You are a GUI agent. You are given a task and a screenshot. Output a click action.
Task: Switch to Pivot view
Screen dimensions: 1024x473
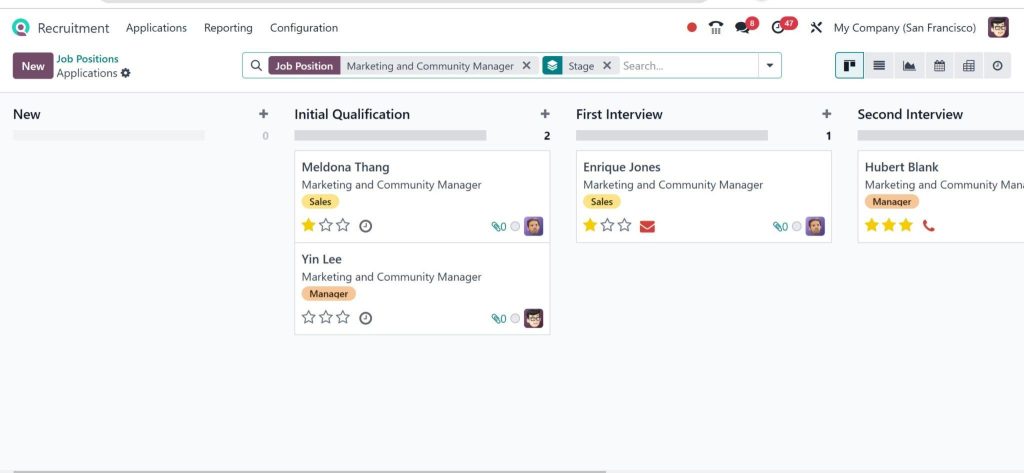click(x=968, y=65)
